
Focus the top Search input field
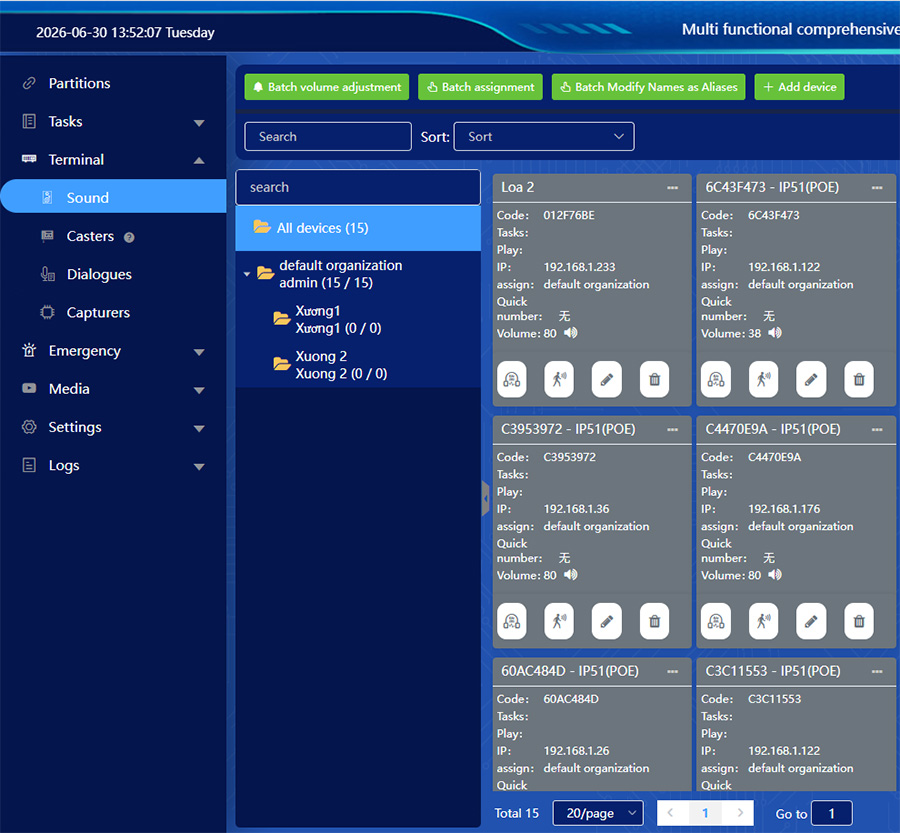pyautogui.click(x=328, y=137)
